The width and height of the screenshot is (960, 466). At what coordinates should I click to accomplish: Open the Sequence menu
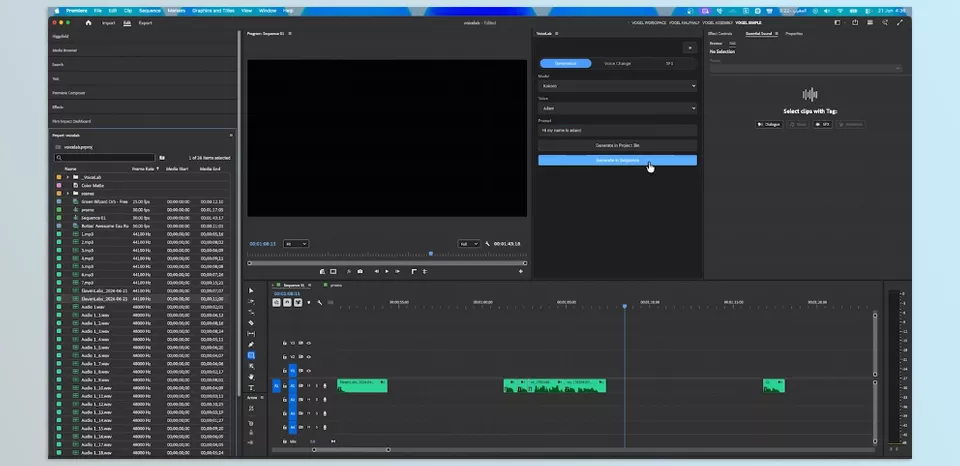click(x=149, y=10)
